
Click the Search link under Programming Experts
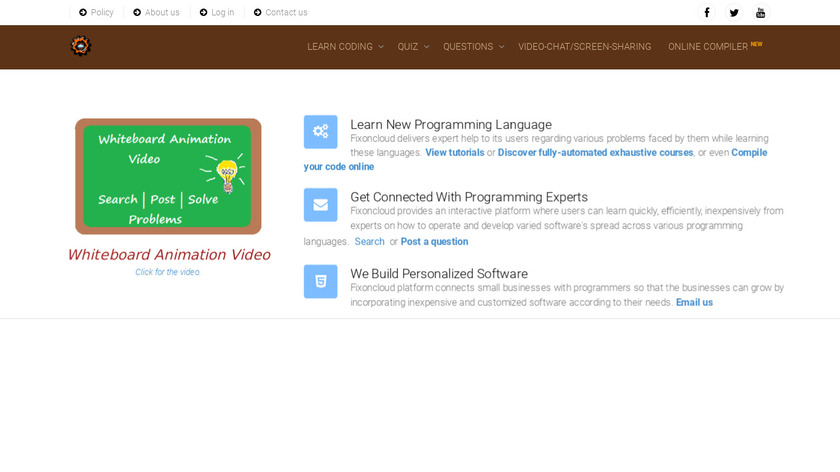[369, 242]
